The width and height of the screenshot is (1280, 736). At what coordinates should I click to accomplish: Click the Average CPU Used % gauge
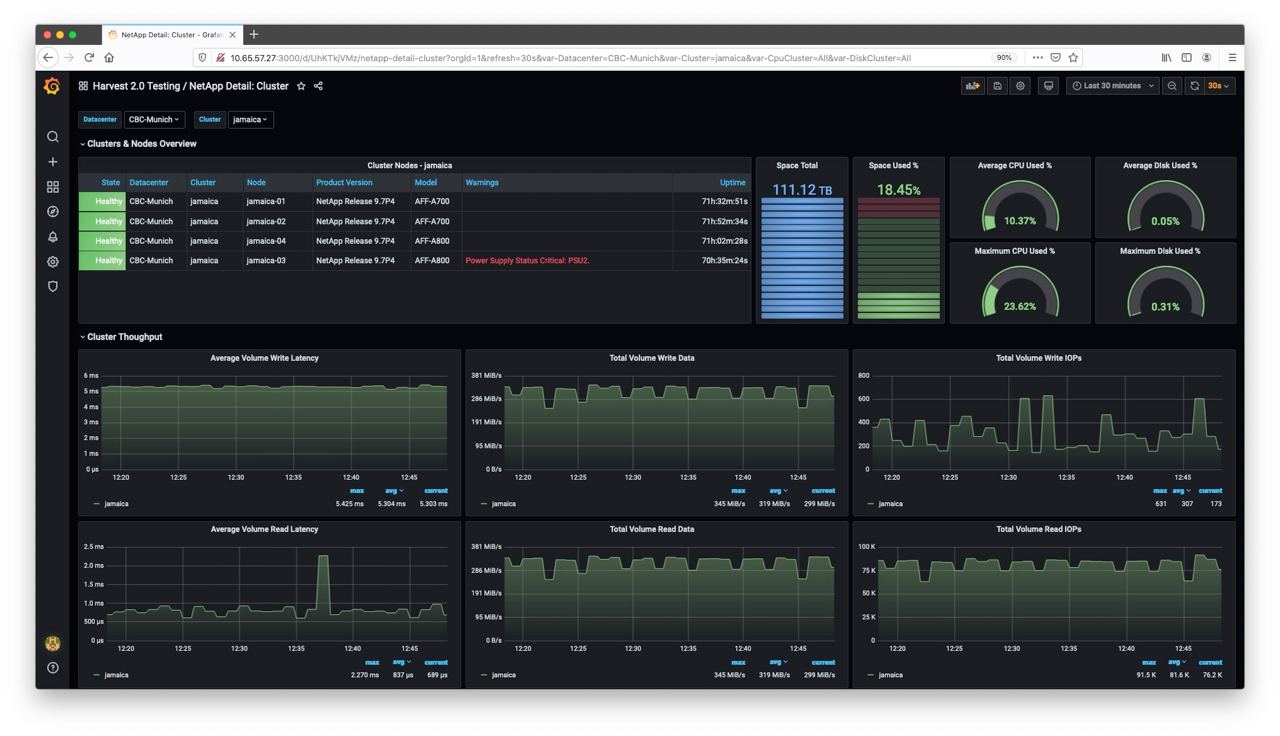pos(1020,205)
